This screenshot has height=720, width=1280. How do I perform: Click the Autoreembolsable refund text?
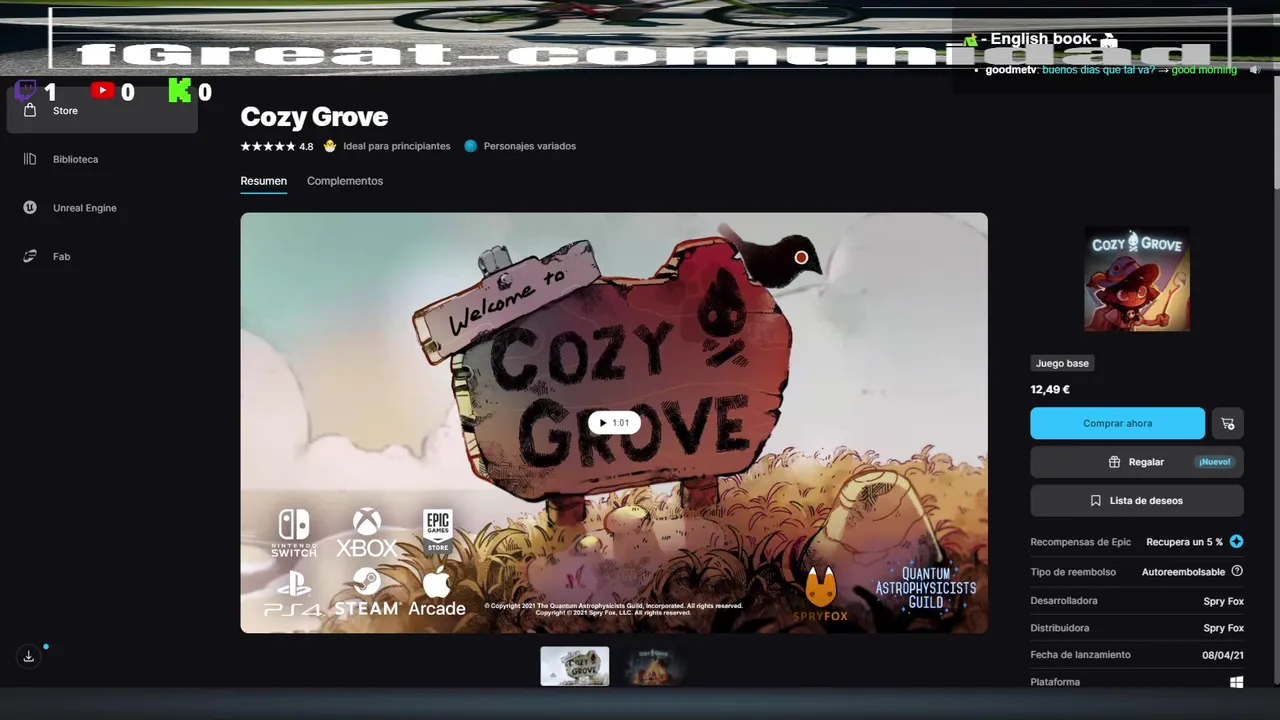(1183, 572)
